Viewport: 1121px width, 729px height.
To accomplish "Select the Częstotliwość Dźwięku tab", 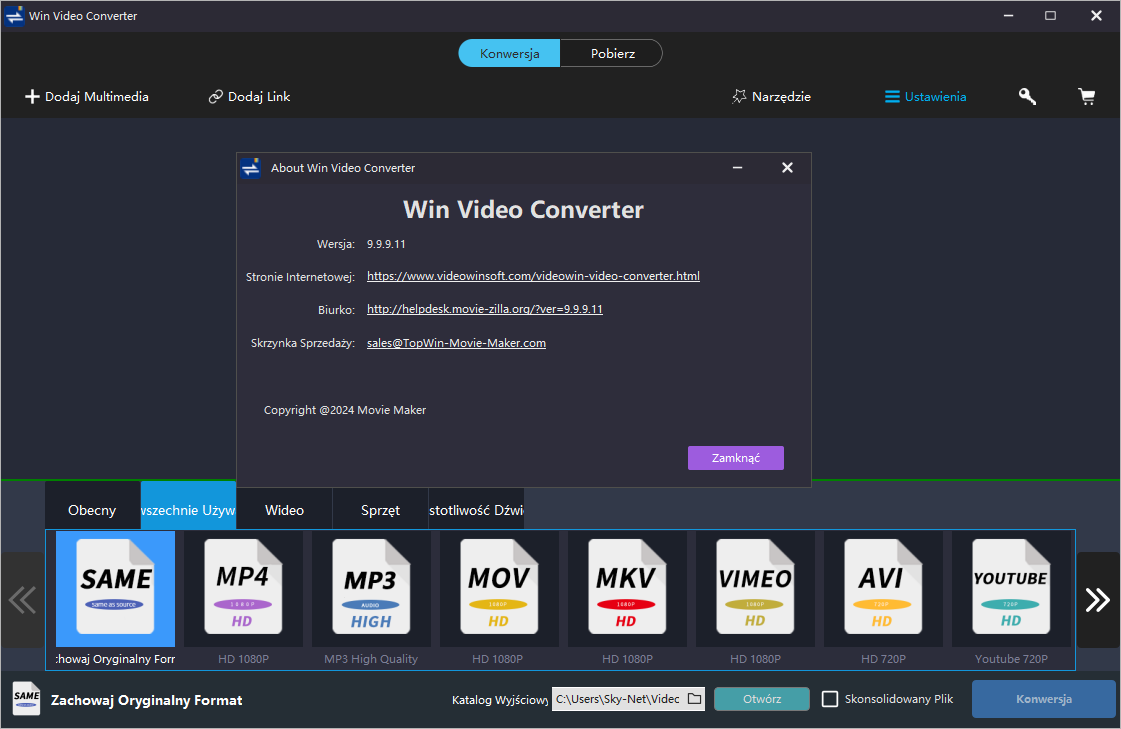I will tap(476, 510).
